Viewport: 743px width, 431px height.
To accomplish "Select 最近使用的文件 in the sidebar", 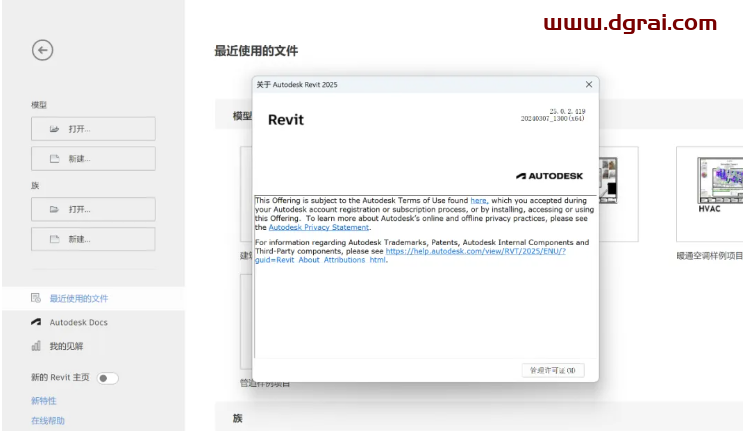I will (x=93, y=298).
